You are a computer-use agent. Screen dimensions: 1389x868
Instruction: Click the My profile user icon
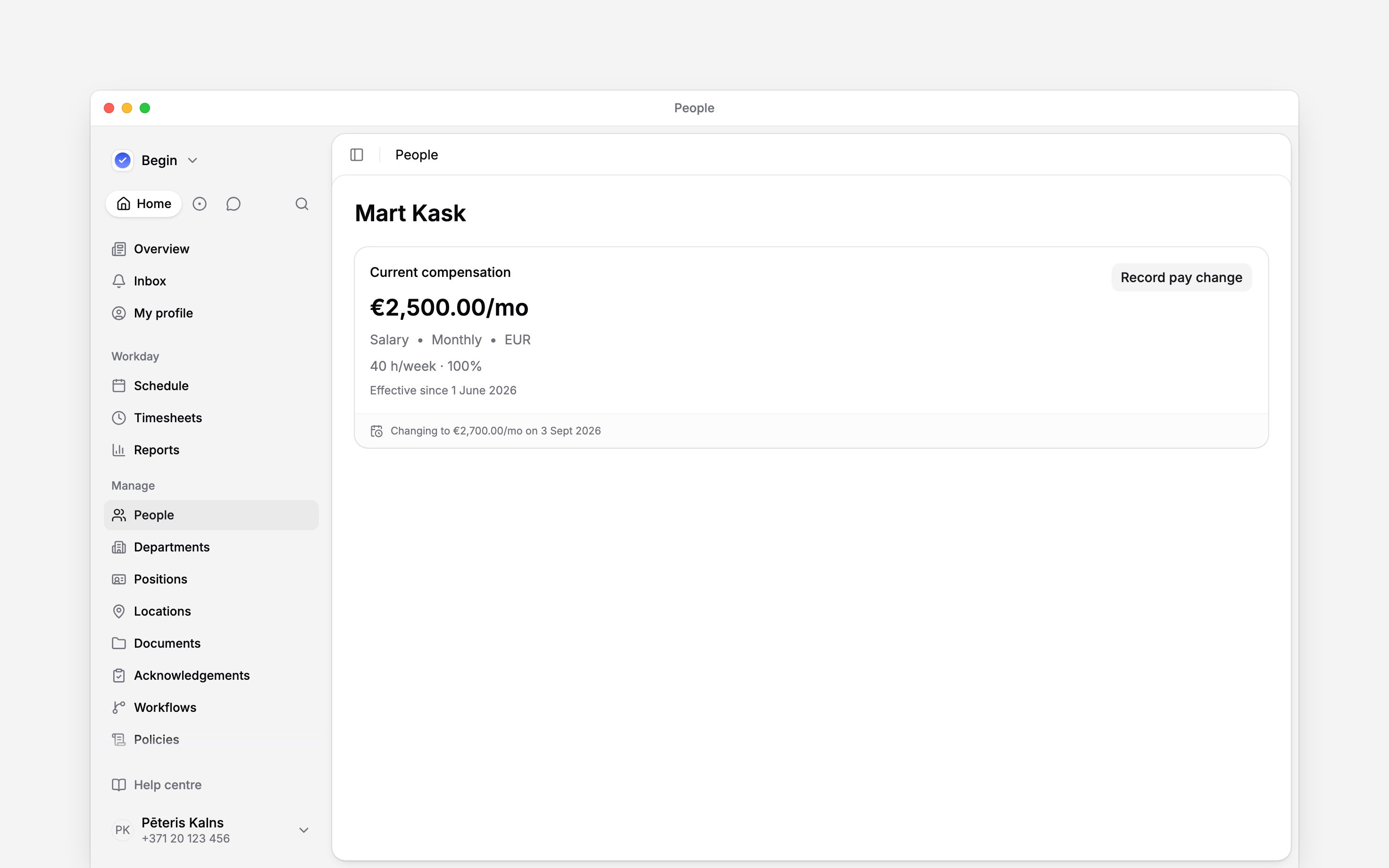point(119,313)
